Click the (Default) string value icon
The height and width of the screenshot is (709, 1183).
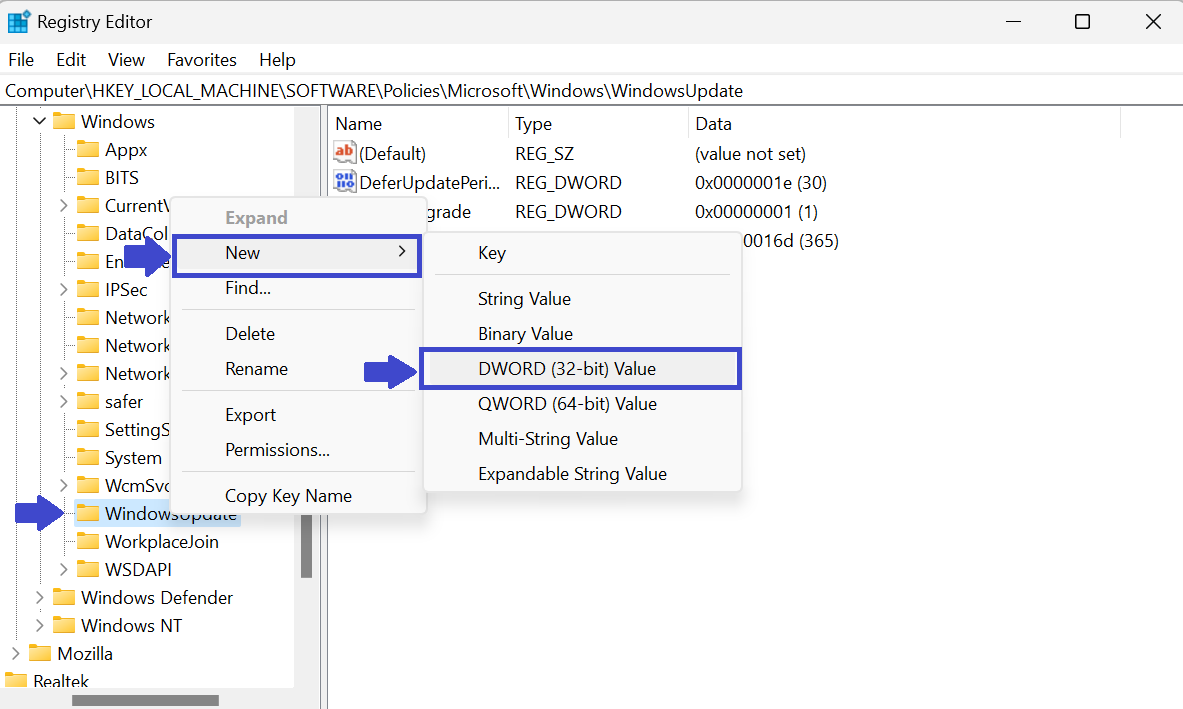(x=345, y=154)
